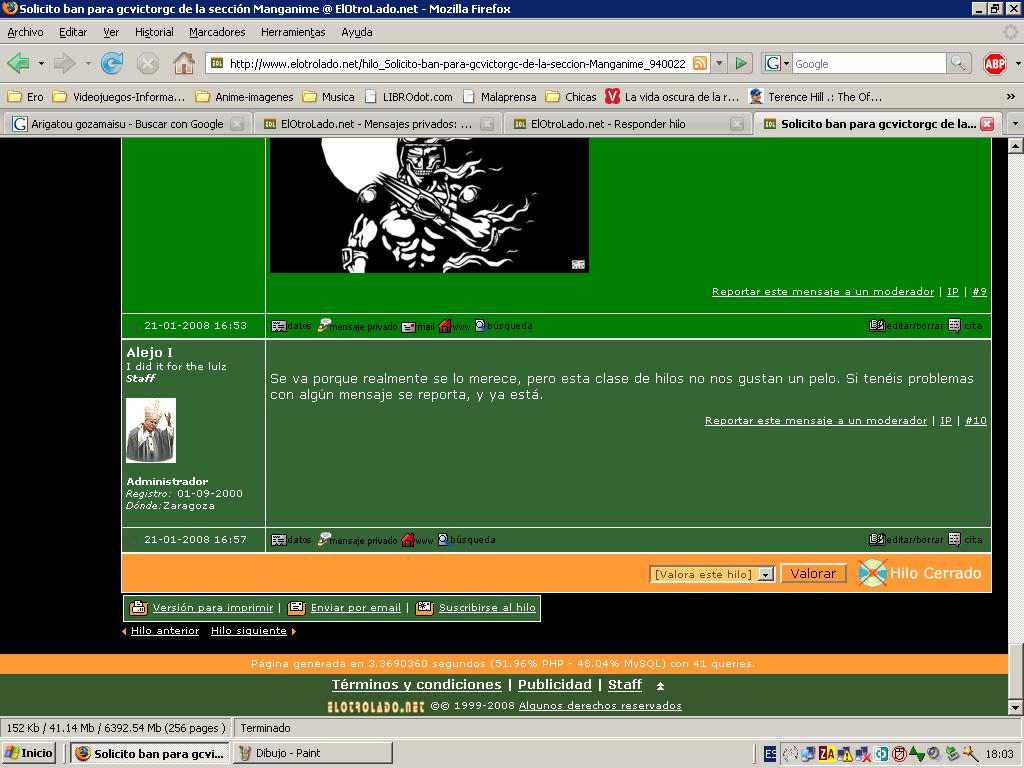Click búsqueda on 16:53 post
The height and width of the screenshot is (768, 1024).
[504, 326]
